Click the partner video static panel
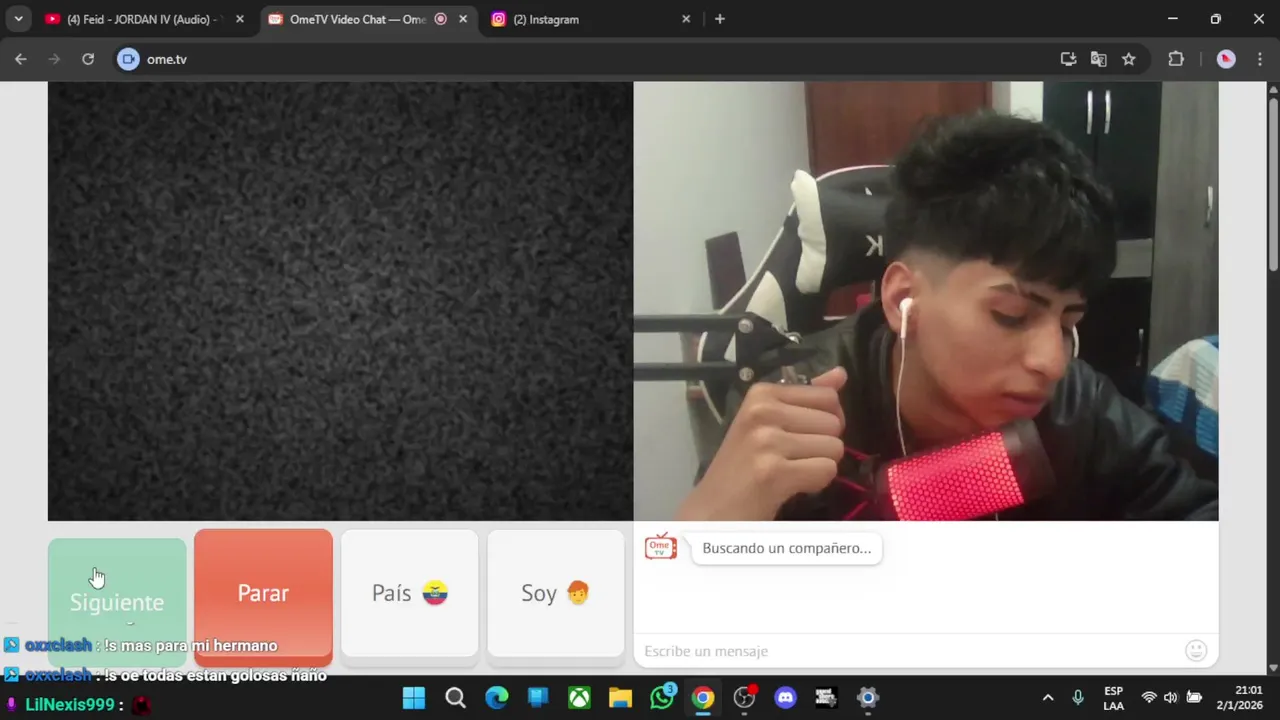This screenshot has width=1280, height=720. point(340,301)
